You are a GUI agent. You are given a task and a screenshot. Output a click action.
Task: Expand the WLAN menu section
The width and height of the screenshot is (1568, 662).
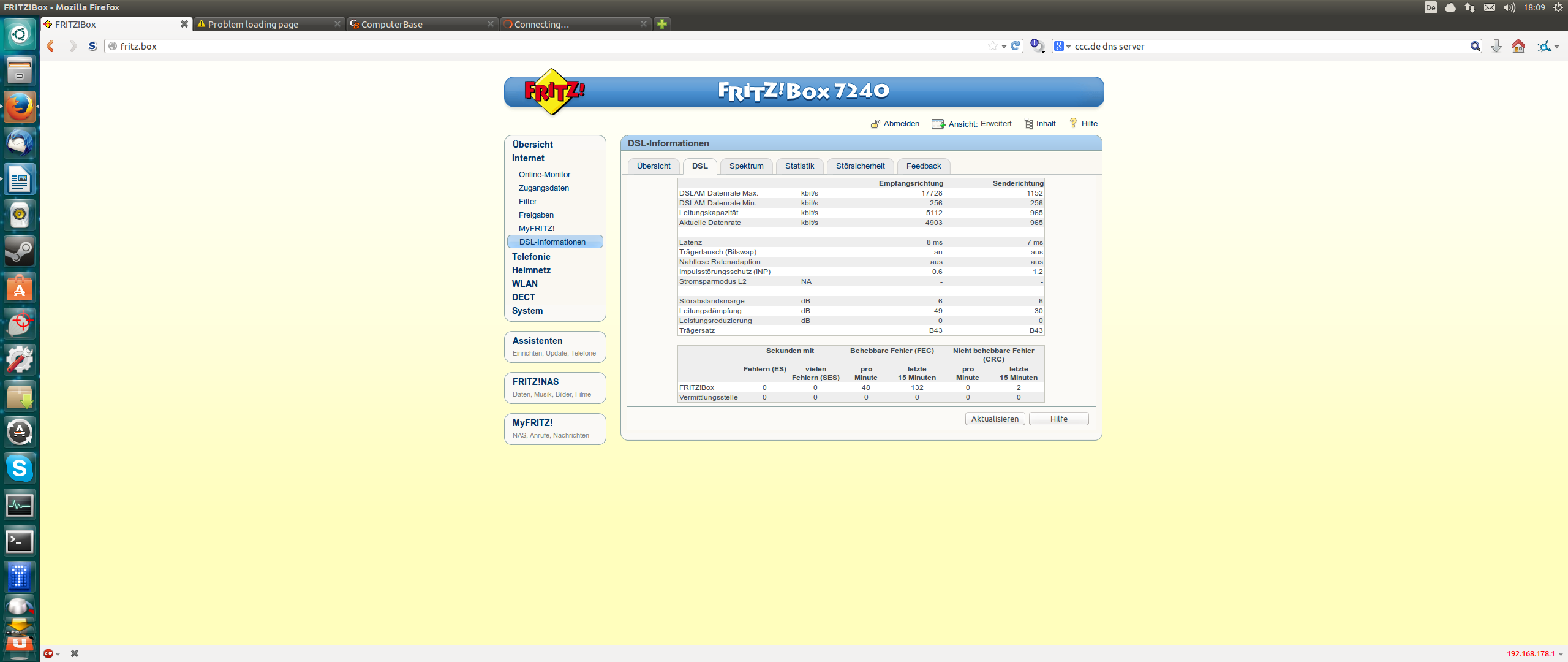524,284
